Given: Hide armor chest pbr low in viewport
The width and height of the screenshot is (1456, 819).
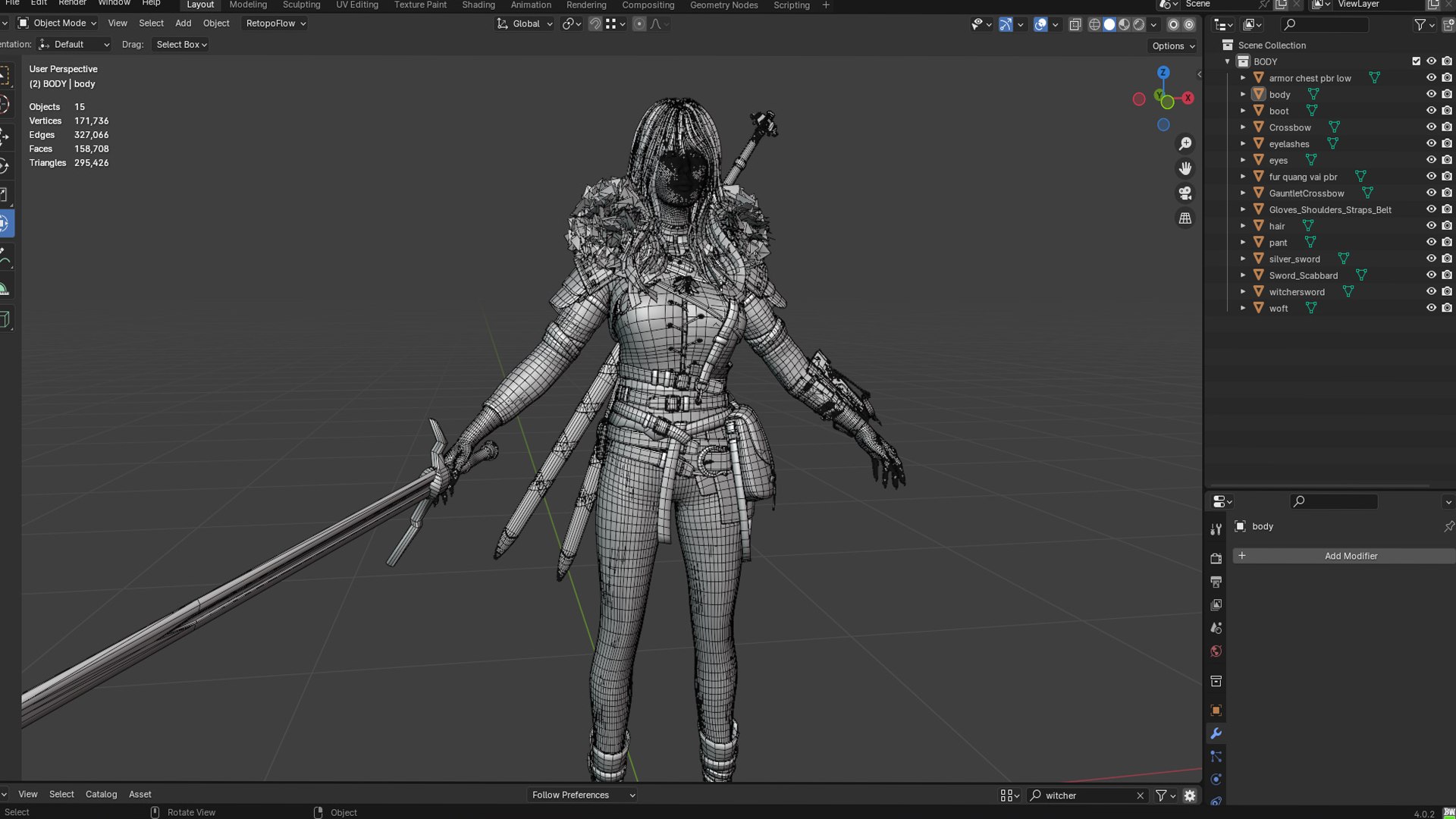Looking at the screenshot, I should [1431, 78].
